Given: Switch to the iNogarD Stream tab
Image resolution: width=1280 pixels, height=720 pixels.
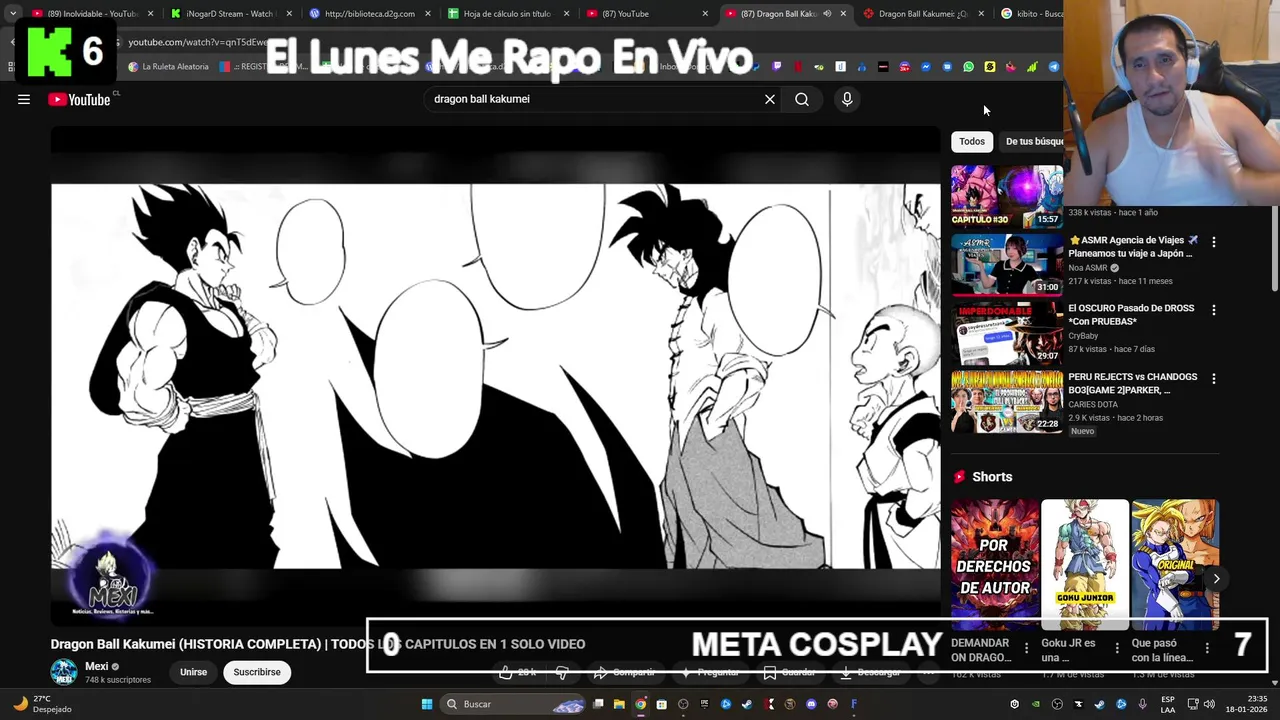Looking at the screenshot, I should click(230, 14).
